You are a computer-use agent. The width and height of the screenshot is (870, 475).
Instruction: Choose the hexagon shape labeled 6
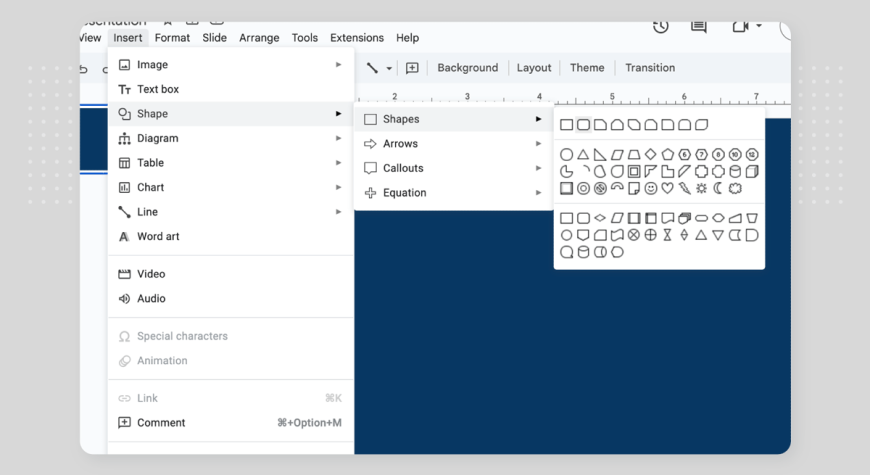(685, 154)
